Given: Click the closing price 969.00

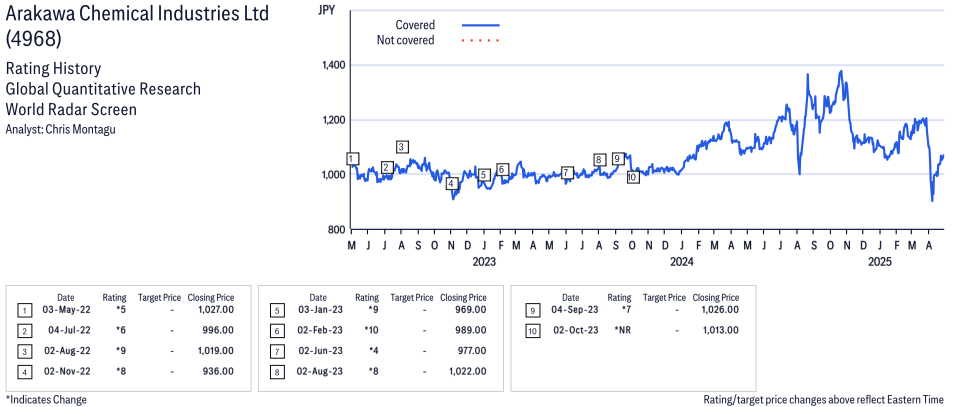Looking at the screenshot, I should [x=472, y=310].
